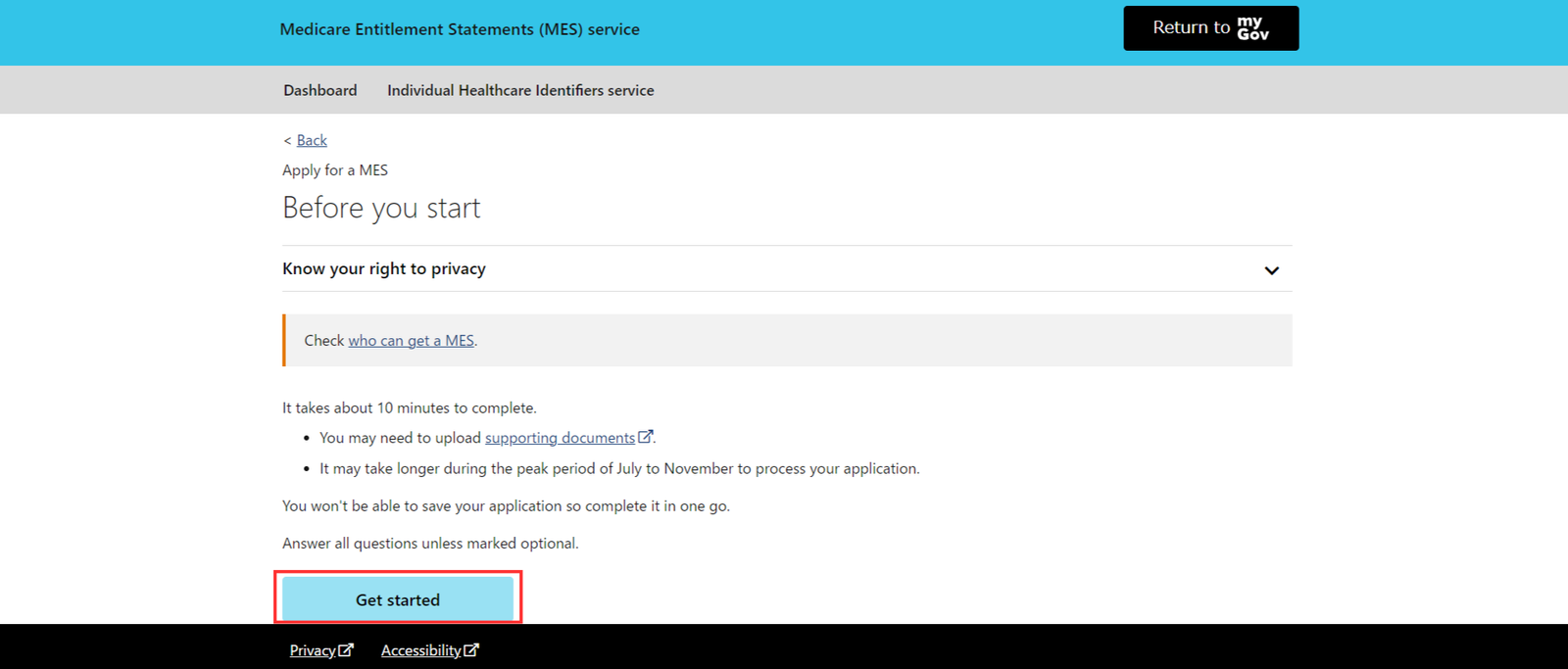Open the Dashboard menu item

pyautogui.click(x=320, y=90)
